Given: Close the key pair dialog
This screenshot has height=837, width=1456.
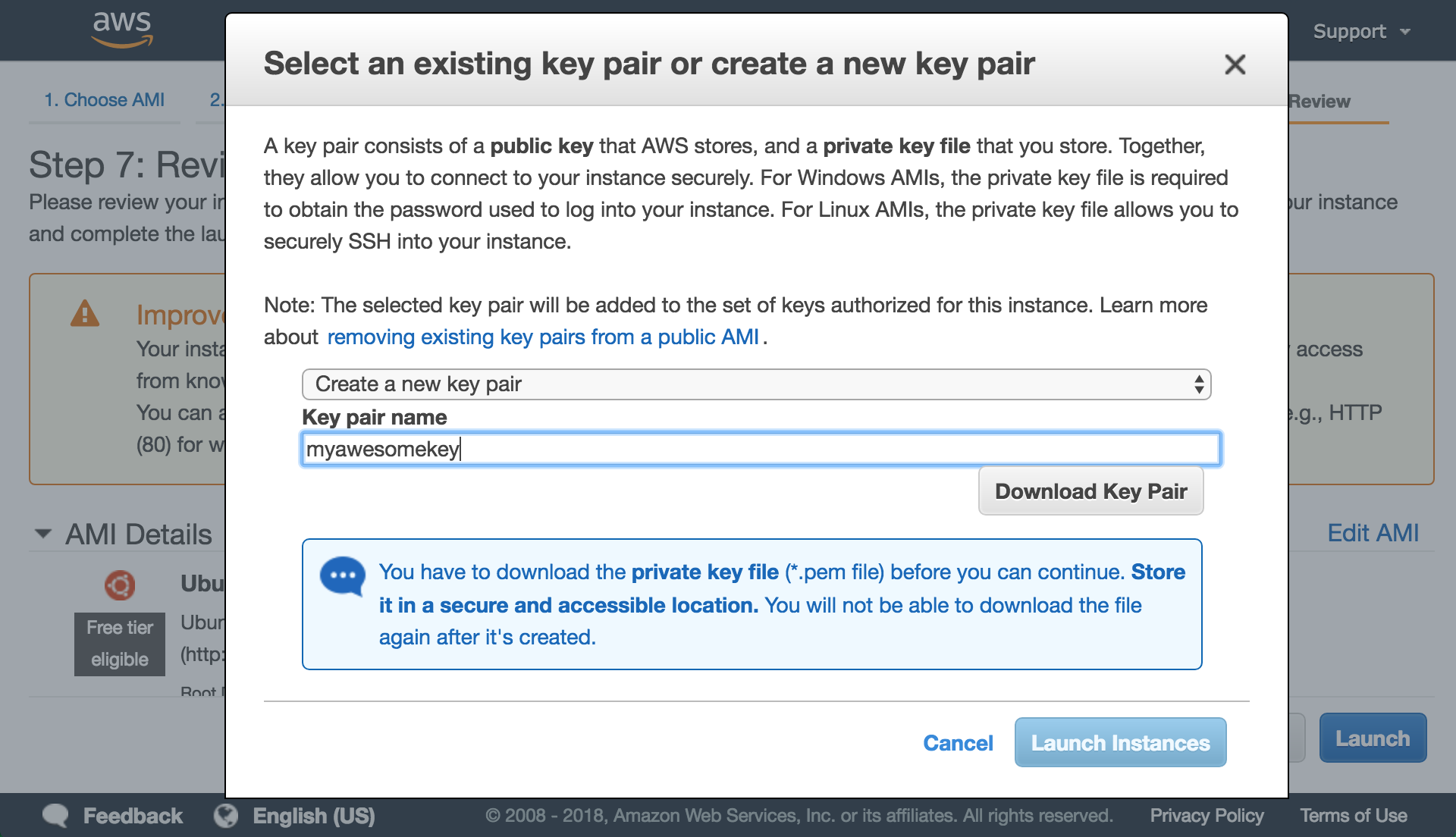Looking at the screenshot, I should (1235, 64).
